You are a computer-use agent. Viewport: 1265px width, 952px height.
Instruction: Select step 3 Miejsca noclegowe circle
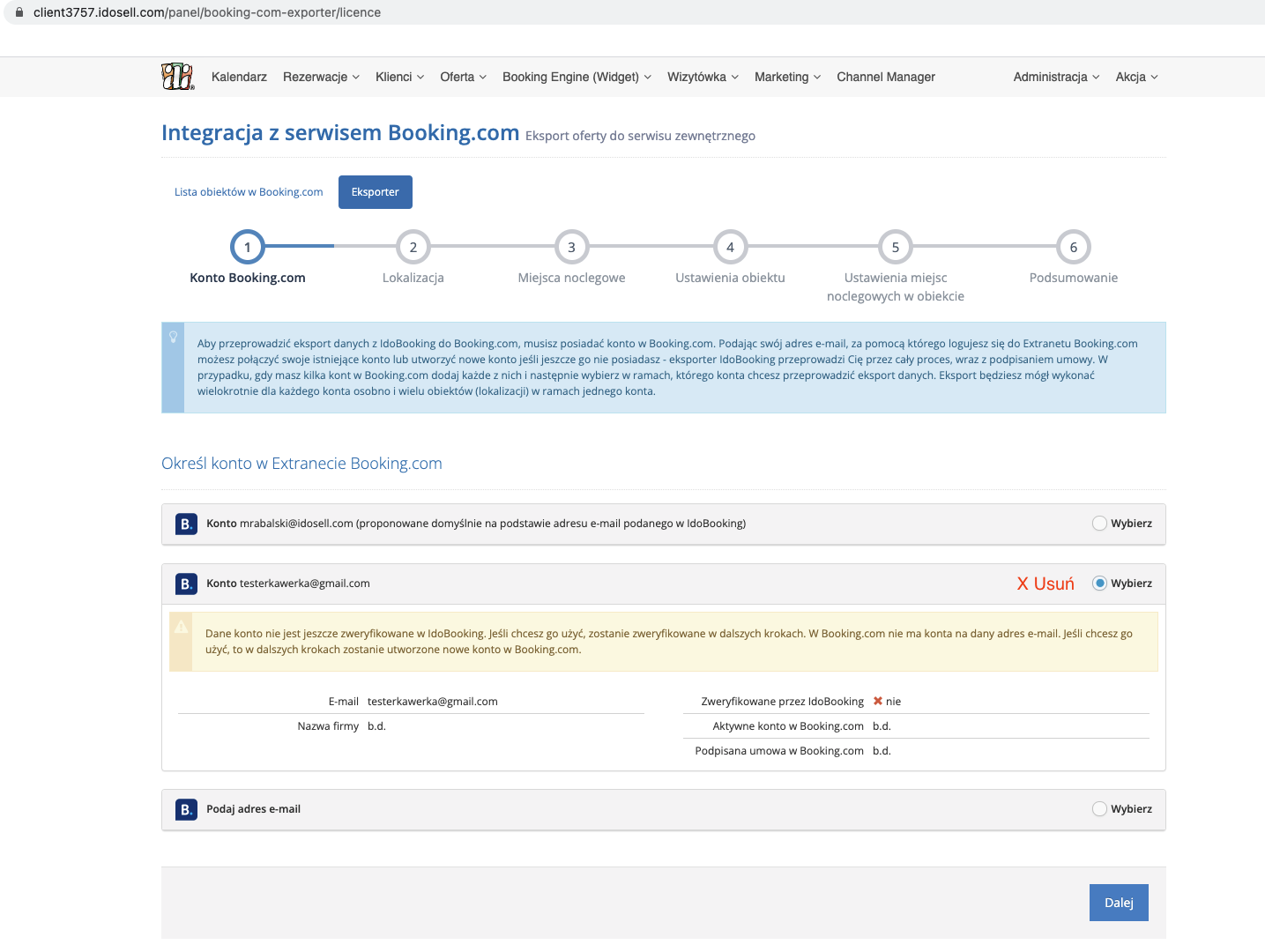pyautogui.click(x=571, y=247)
